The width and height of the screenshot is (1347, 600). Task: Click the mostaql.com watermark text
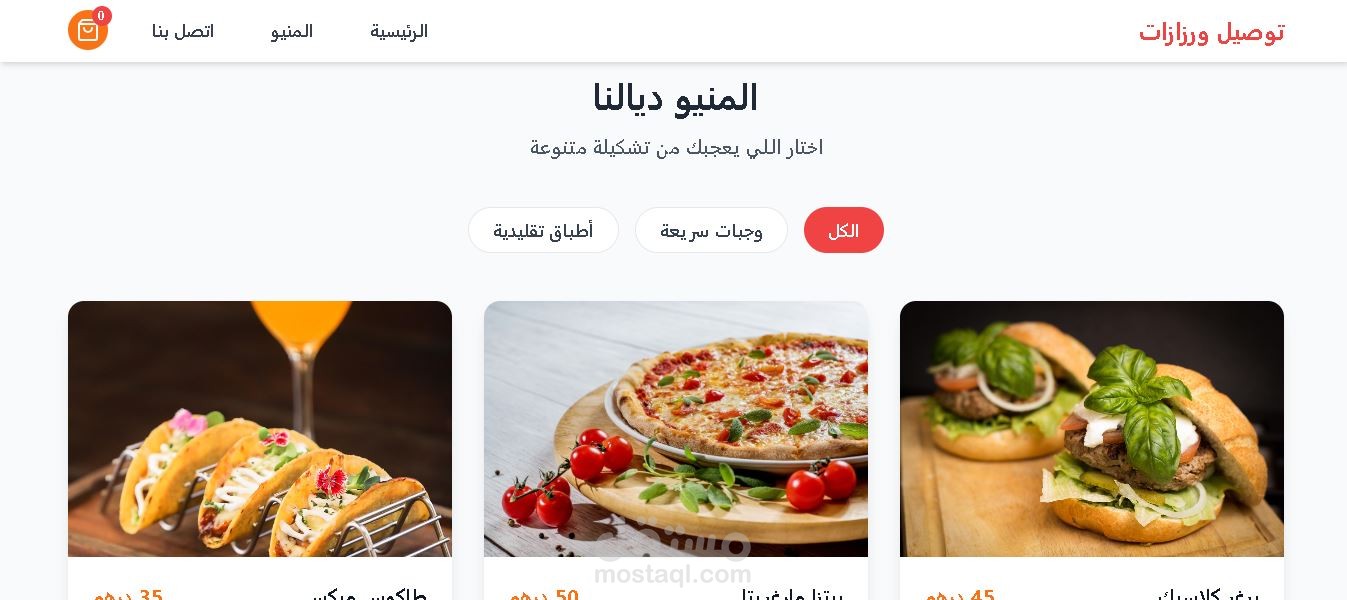[672, 574]
